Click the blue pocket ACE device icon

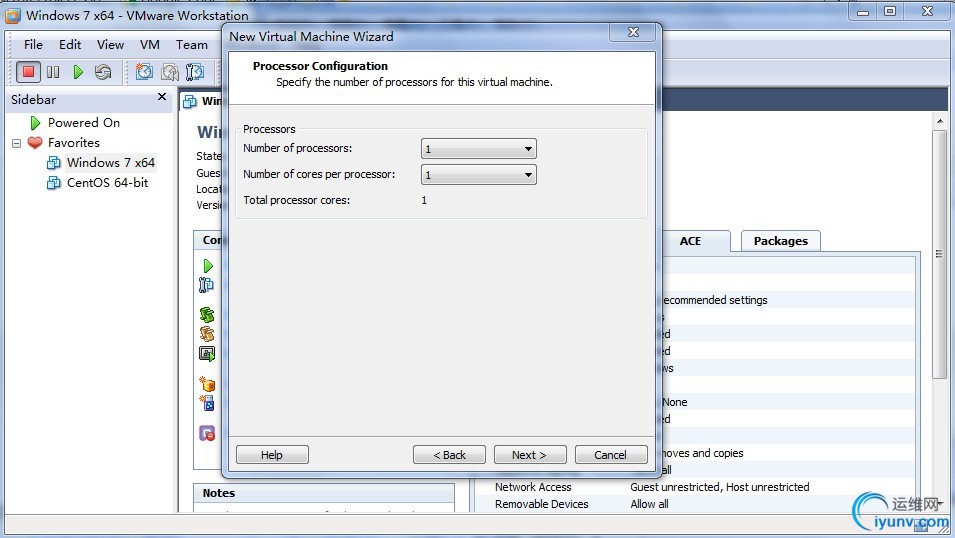(x=208, y=403)
